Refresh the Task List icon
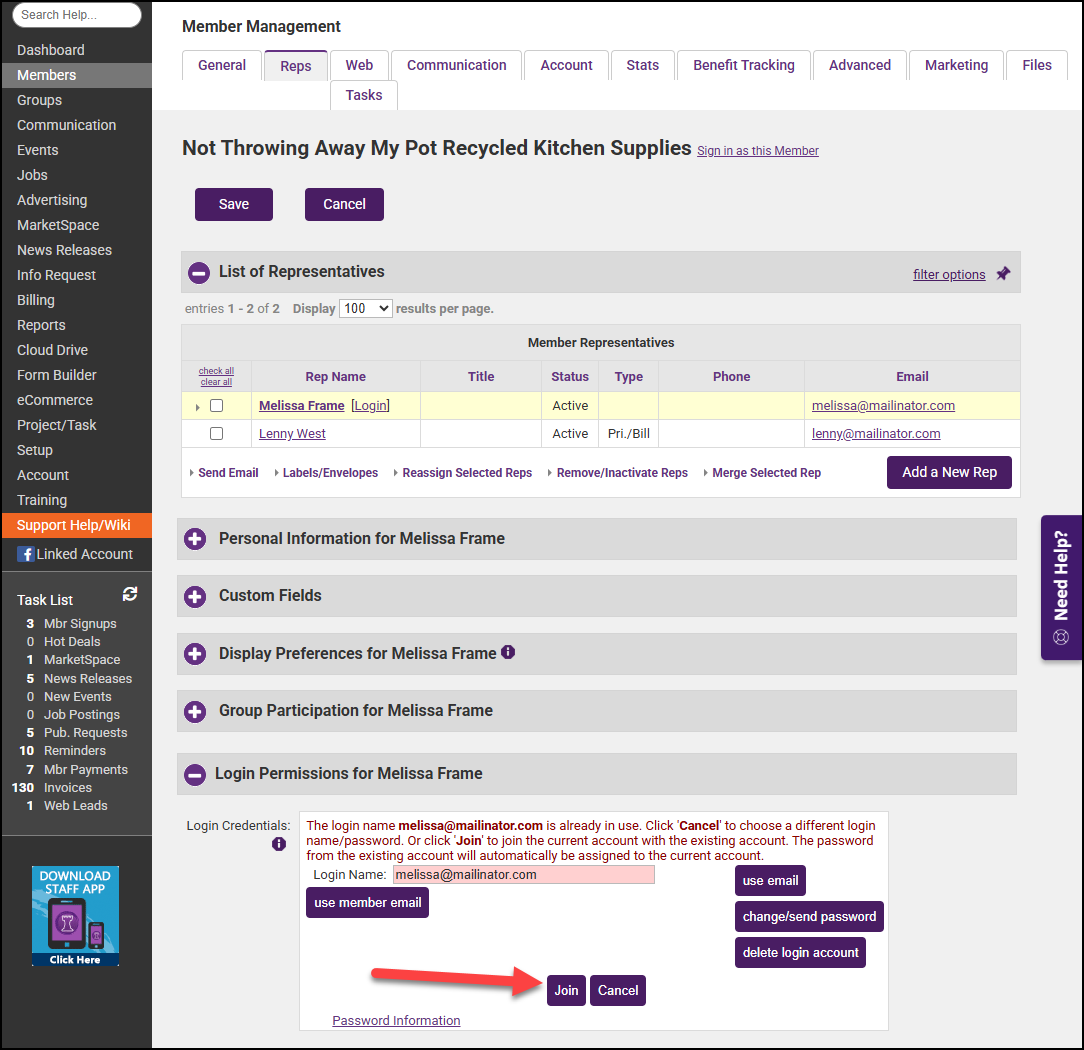 pos(130,594)
